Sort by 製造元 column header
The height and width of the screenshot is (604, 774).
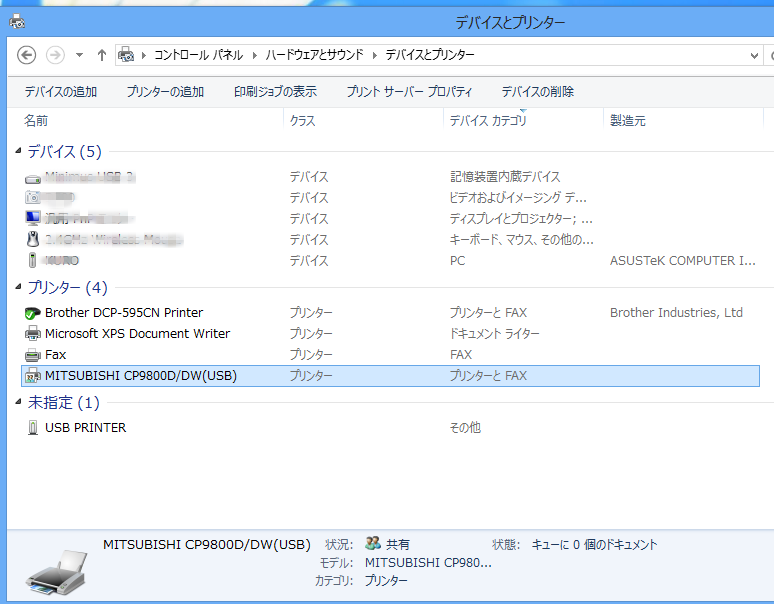tap(627, 120)
